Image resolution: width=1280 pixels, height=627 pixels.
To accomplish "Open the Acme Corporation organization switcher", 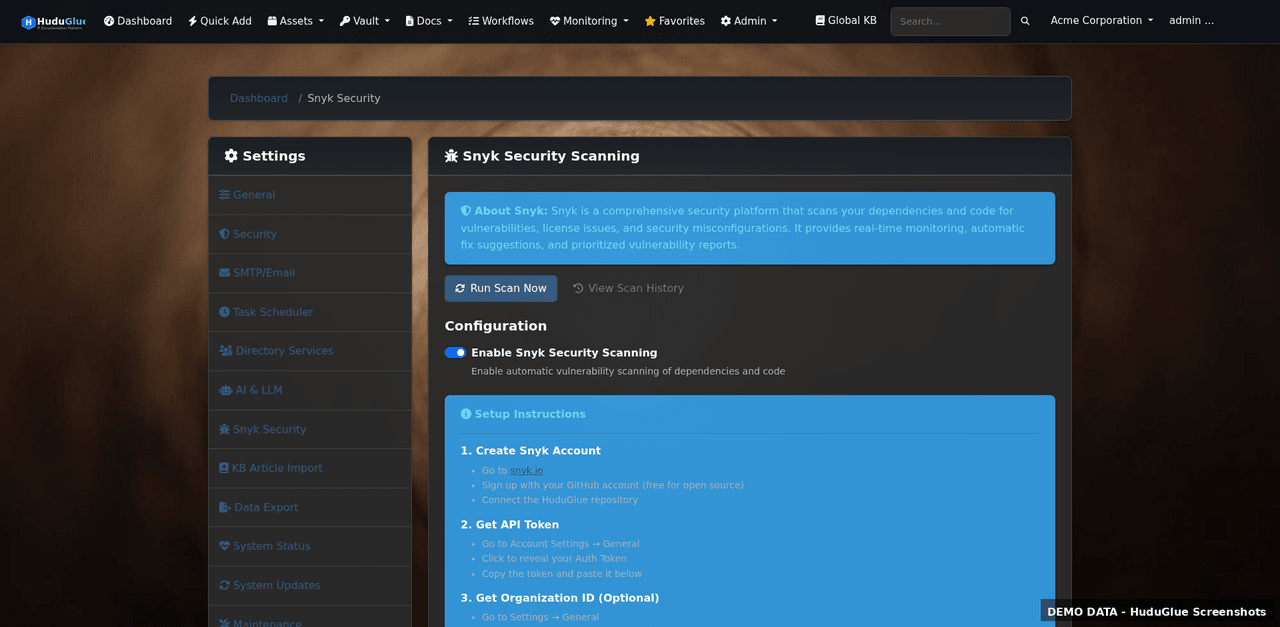I will (x=1101, y=20).
